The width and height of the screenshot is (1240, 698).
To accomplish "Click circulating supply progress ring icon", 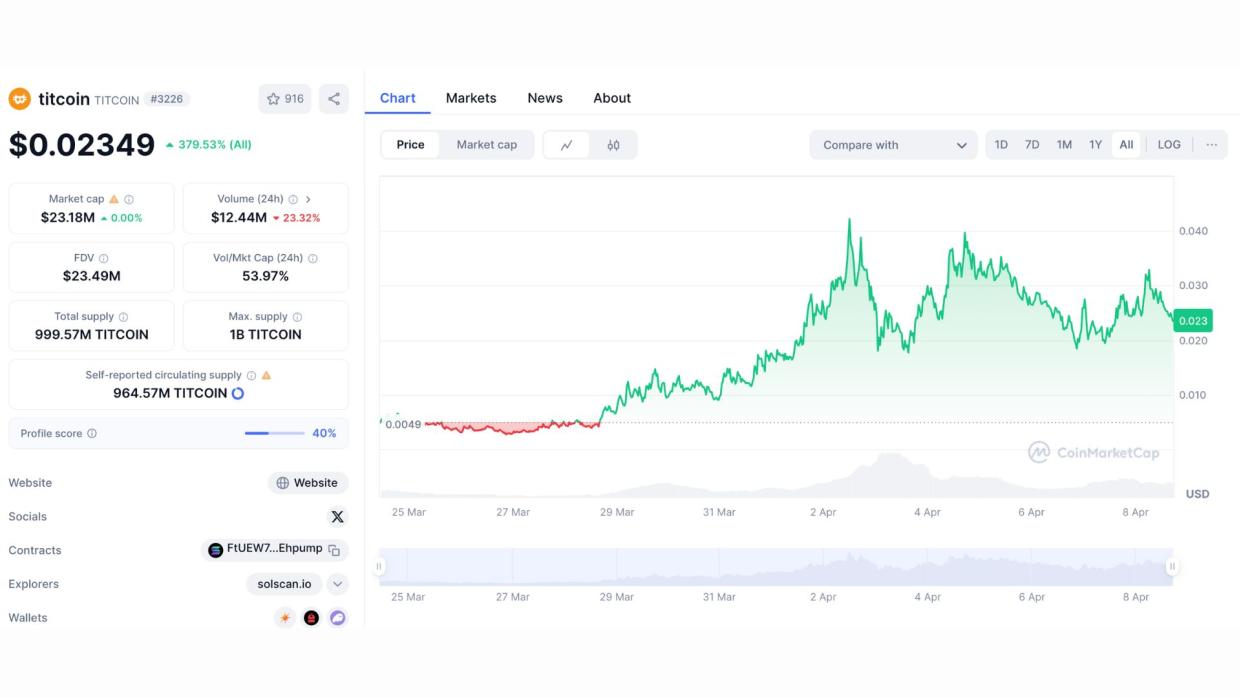I will point(238,393).
